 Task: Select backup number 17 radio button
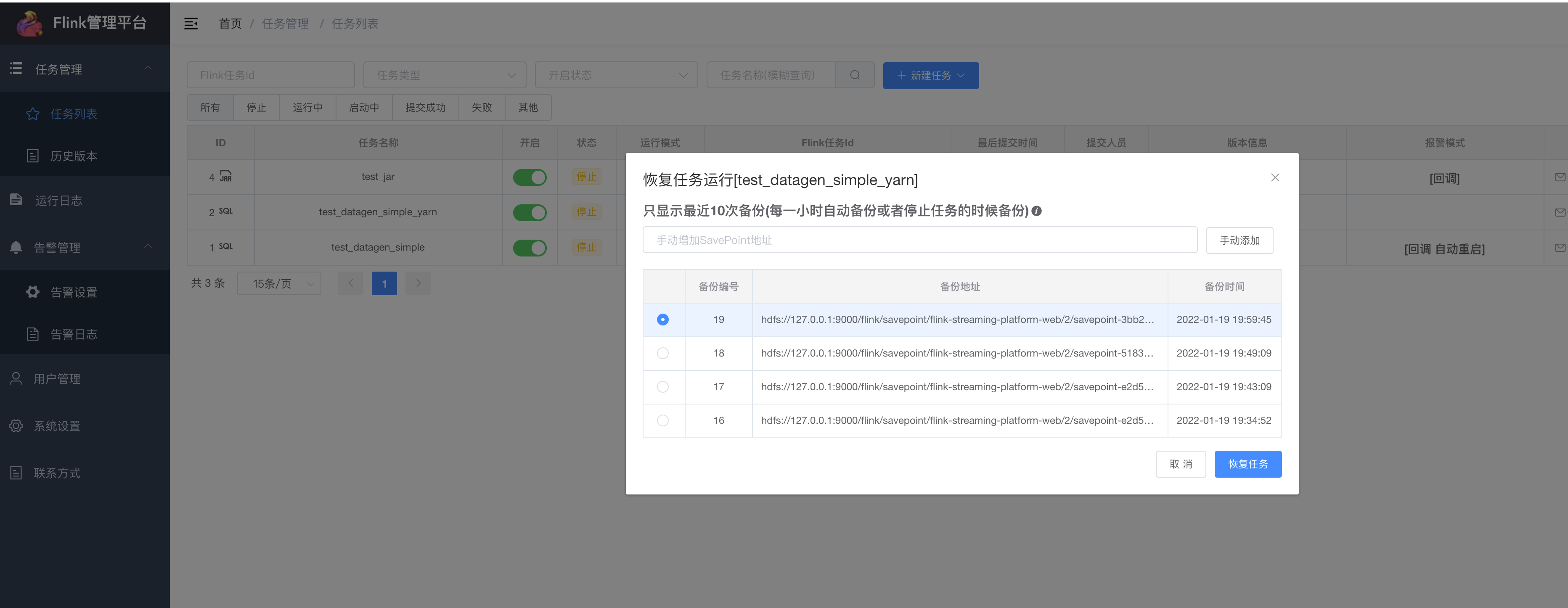point(663,386)
